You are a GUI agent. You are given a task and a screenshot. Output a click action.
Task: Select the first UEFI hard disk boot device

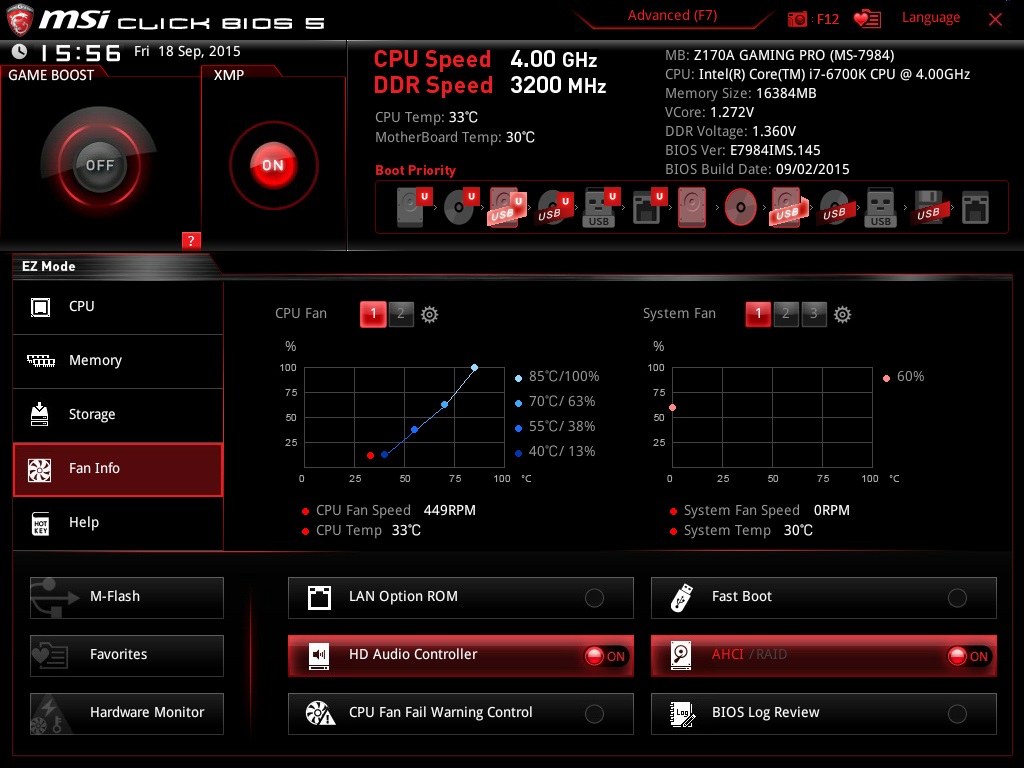click(x=414, y=207)
